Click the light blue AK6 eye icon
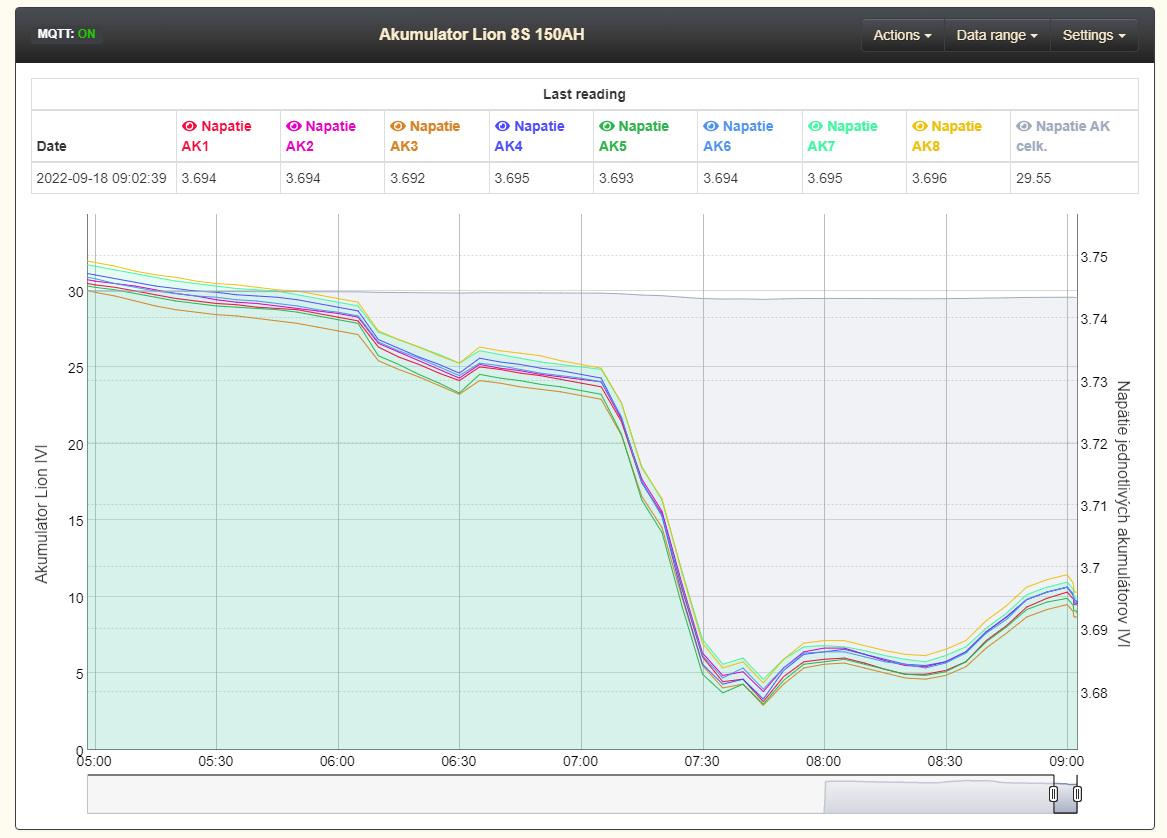 tap(710, 127)
